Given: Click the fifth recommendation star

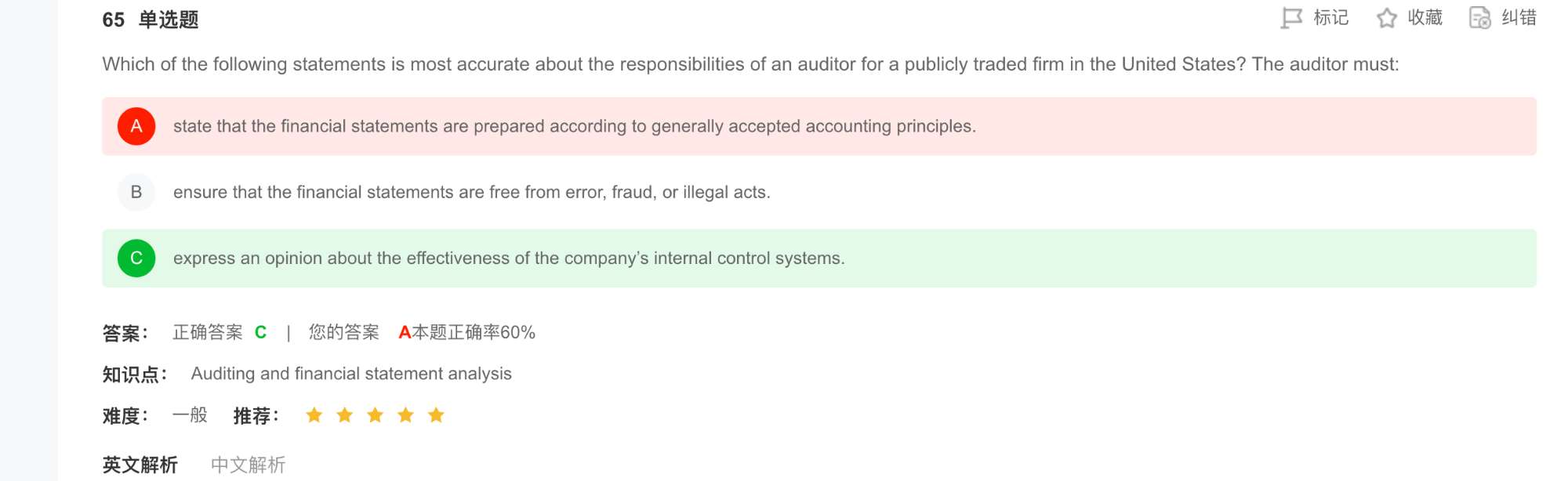Looking at the screenshot, I should [437, 415].
